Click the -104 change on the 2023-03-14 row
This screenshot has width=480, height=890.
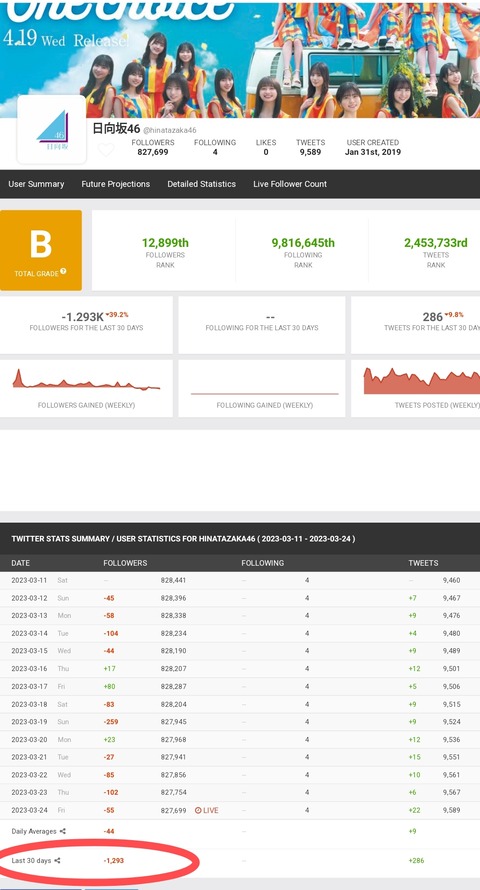click(x=111, y=633)
